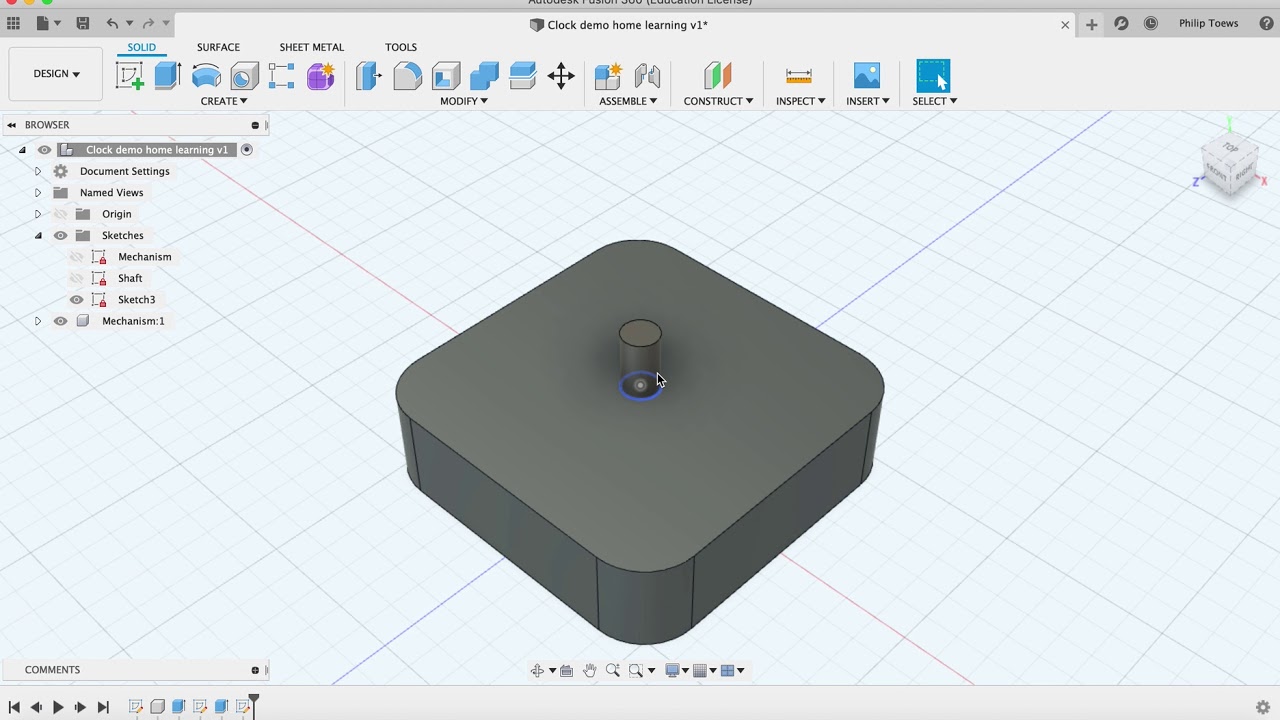Select the Combine tool
This screenshot has height=720, width=1280.
(484, 76)
